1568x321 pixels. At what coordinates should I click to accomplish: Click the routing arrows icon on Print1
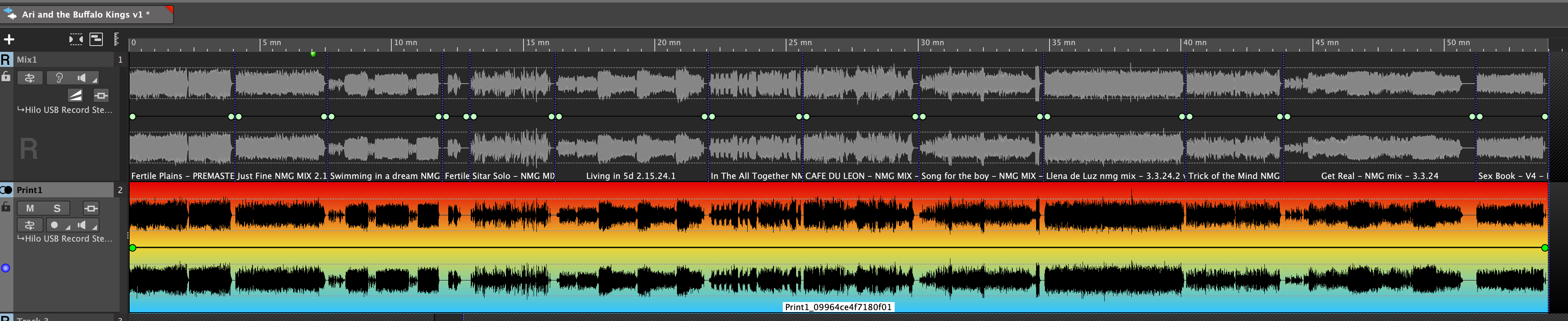pos(29,225)
